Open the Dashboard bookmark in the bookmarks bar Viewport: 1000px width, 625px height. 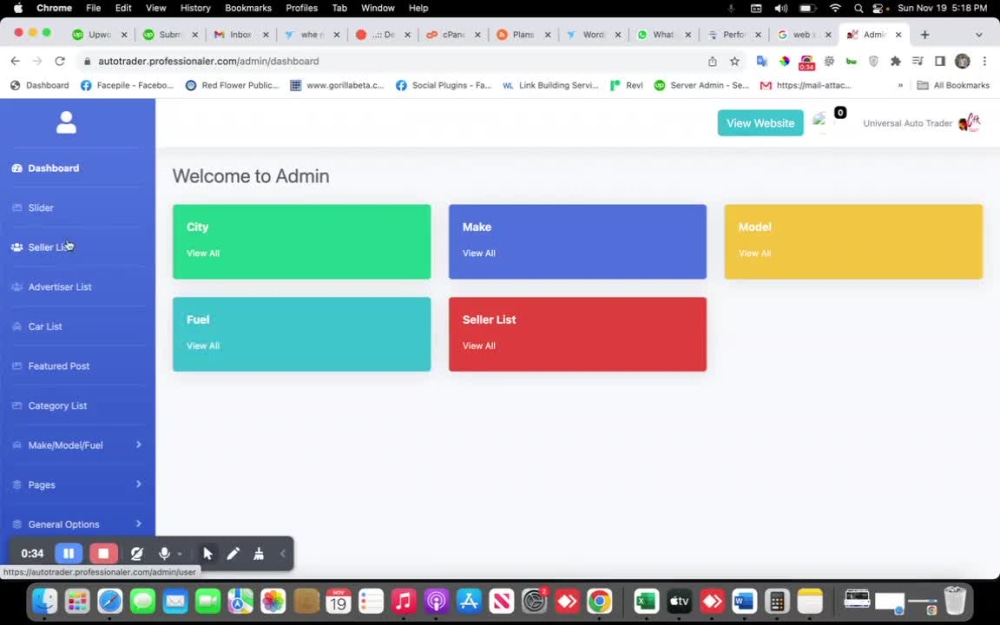(40, 85)
